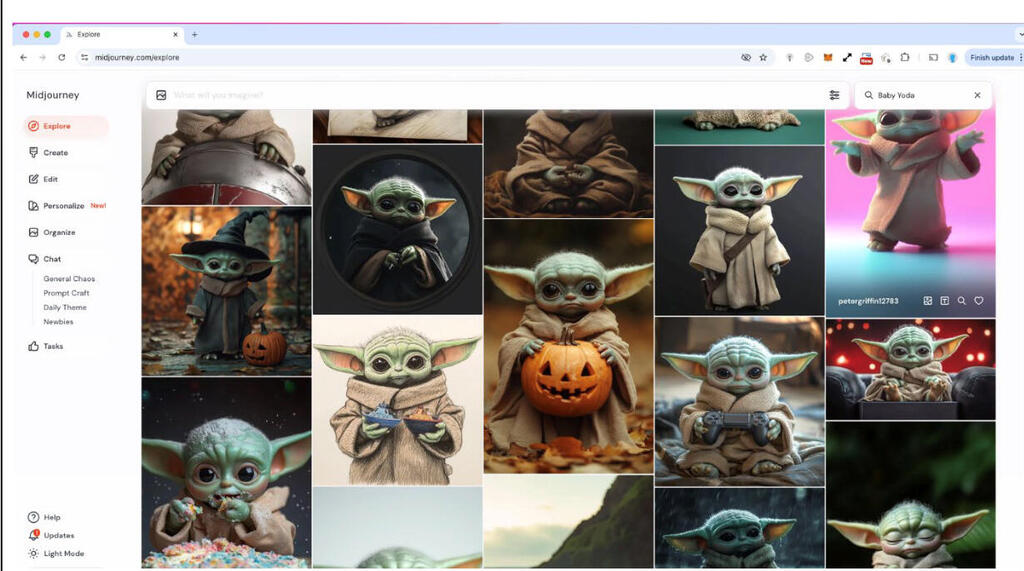
Task: Click the red New badge extension icon
Action: pos(866,58)
